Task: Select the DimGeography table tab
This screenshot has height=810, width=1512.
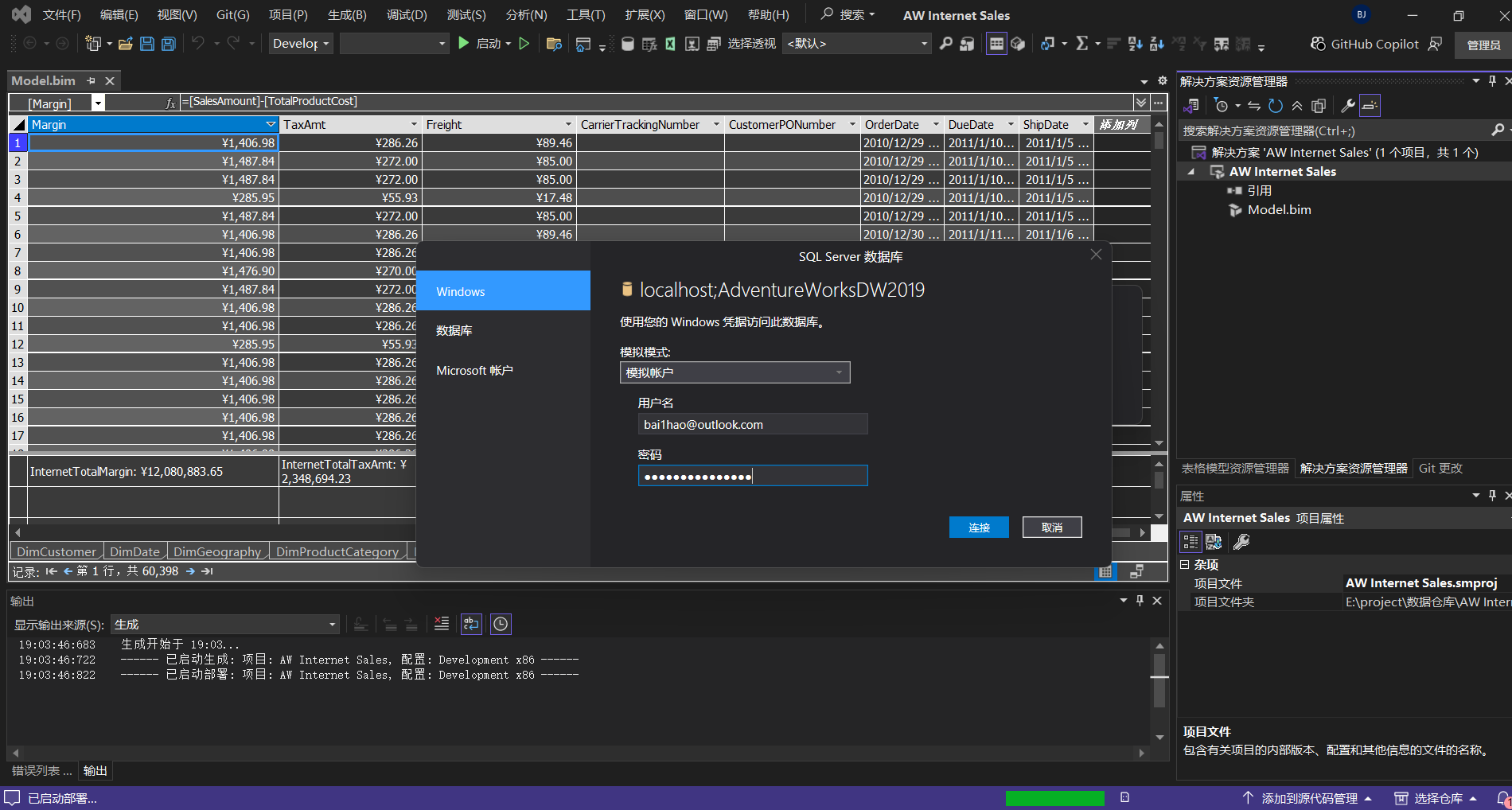Action: (217, 551)
